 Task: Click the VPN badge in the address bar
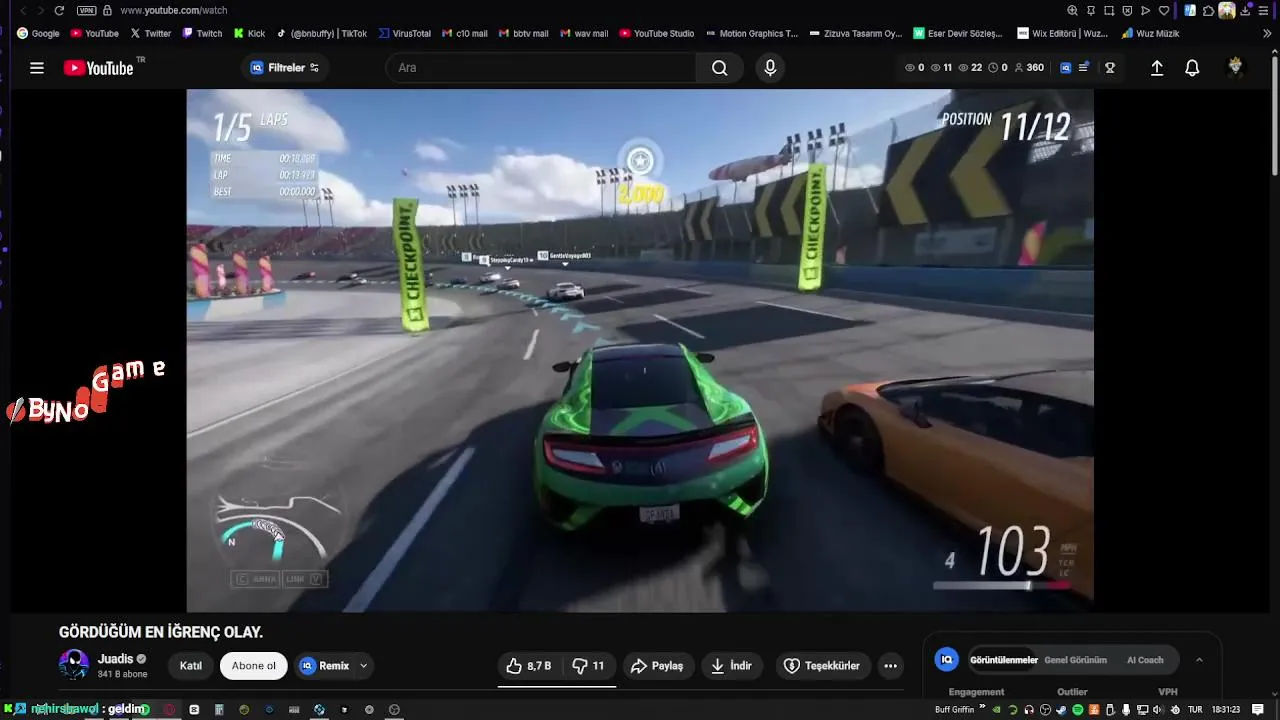point(87,10)
